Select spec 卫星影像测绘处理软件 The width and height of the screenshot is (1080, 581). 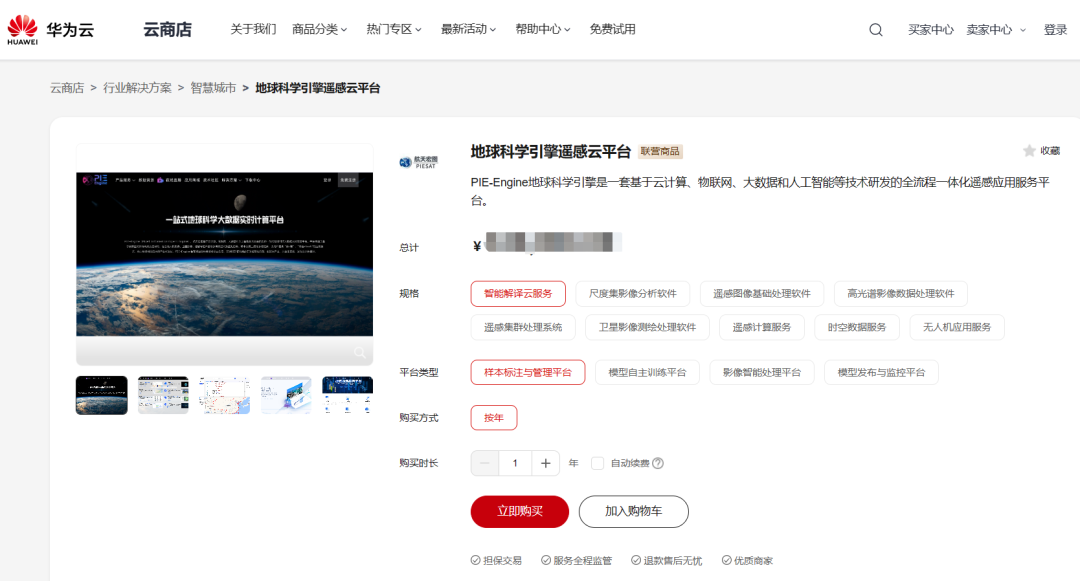647,327
